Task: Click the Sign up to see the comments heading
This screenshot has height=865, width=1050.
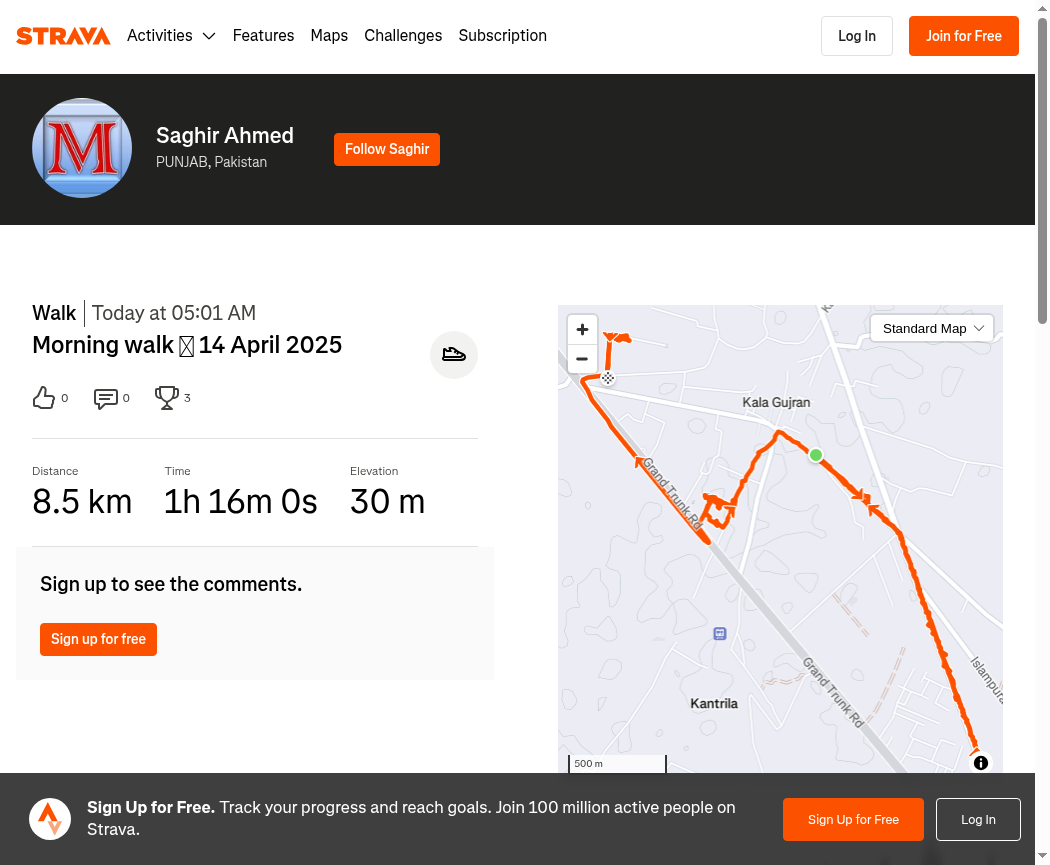Action: click(x=171, y=584)
